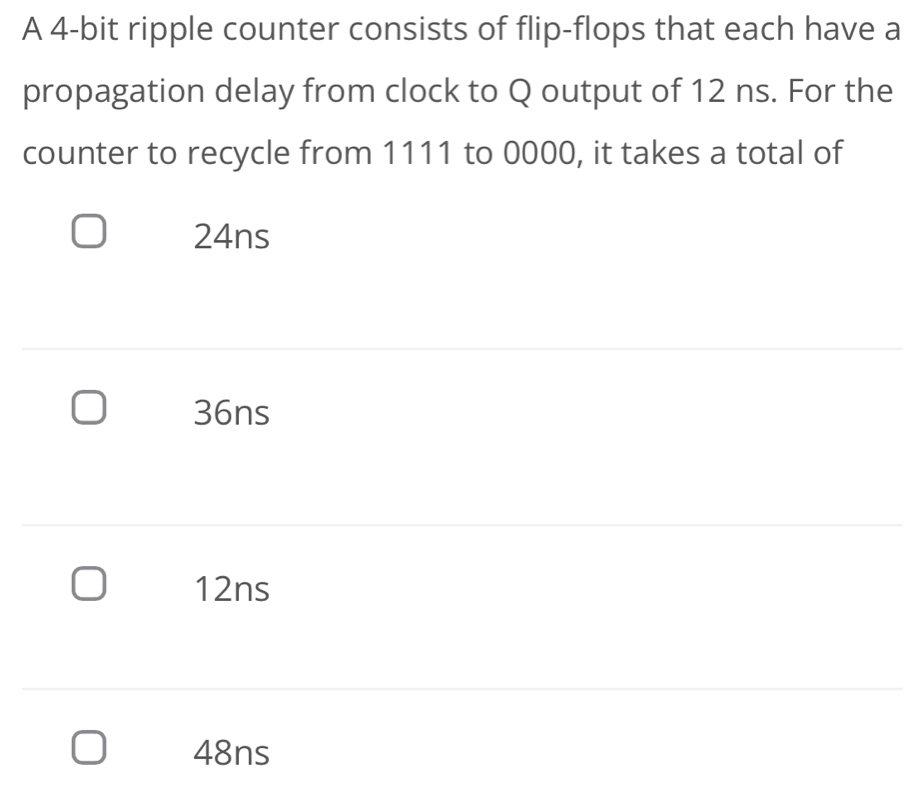Click the 48ns answer label text
Image resolution: width=922 pixels, height=788 pixels.
click(x=231, y=752)
